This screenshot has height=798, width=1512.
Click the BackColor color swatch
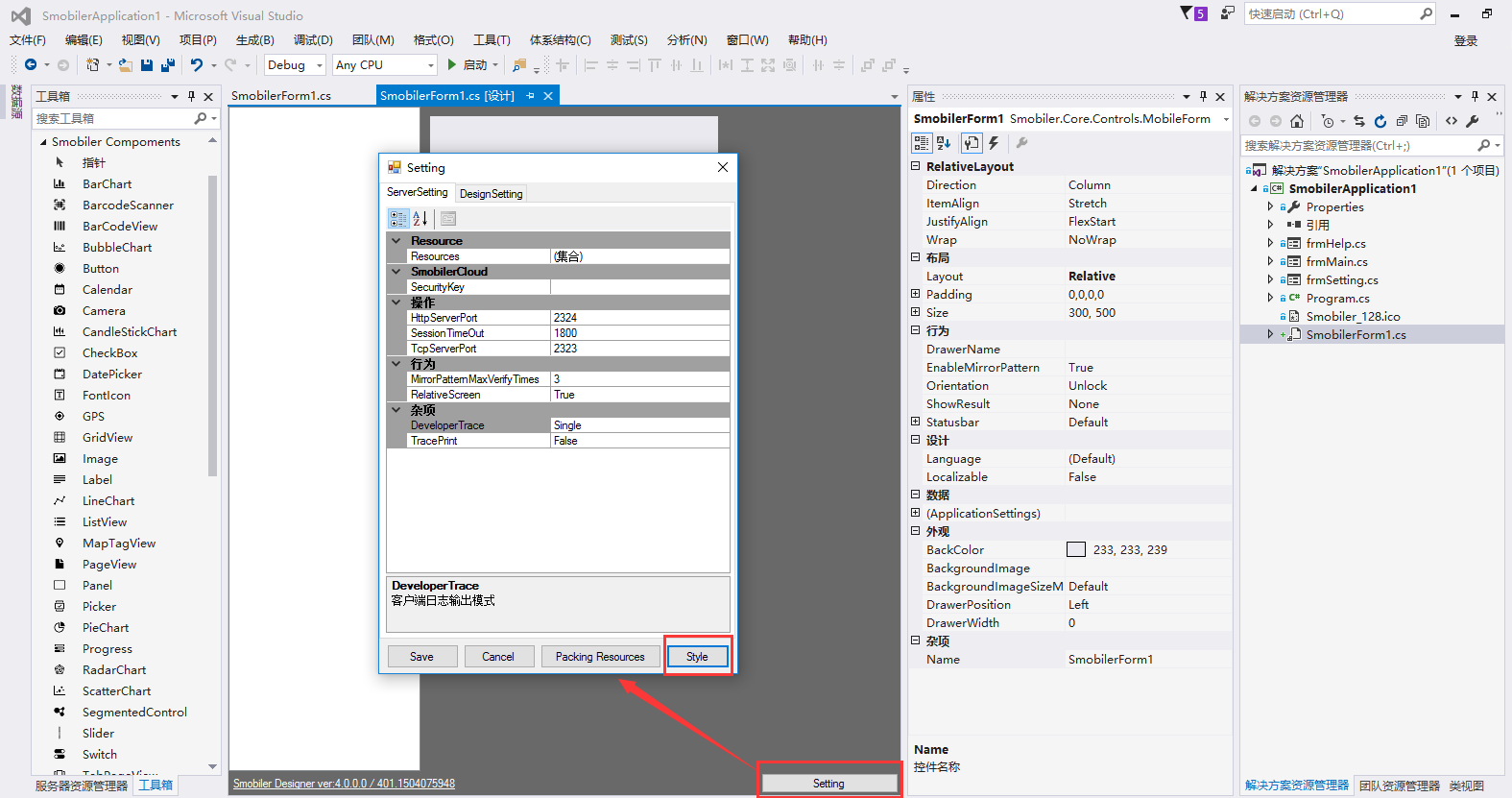(1076, 550)
